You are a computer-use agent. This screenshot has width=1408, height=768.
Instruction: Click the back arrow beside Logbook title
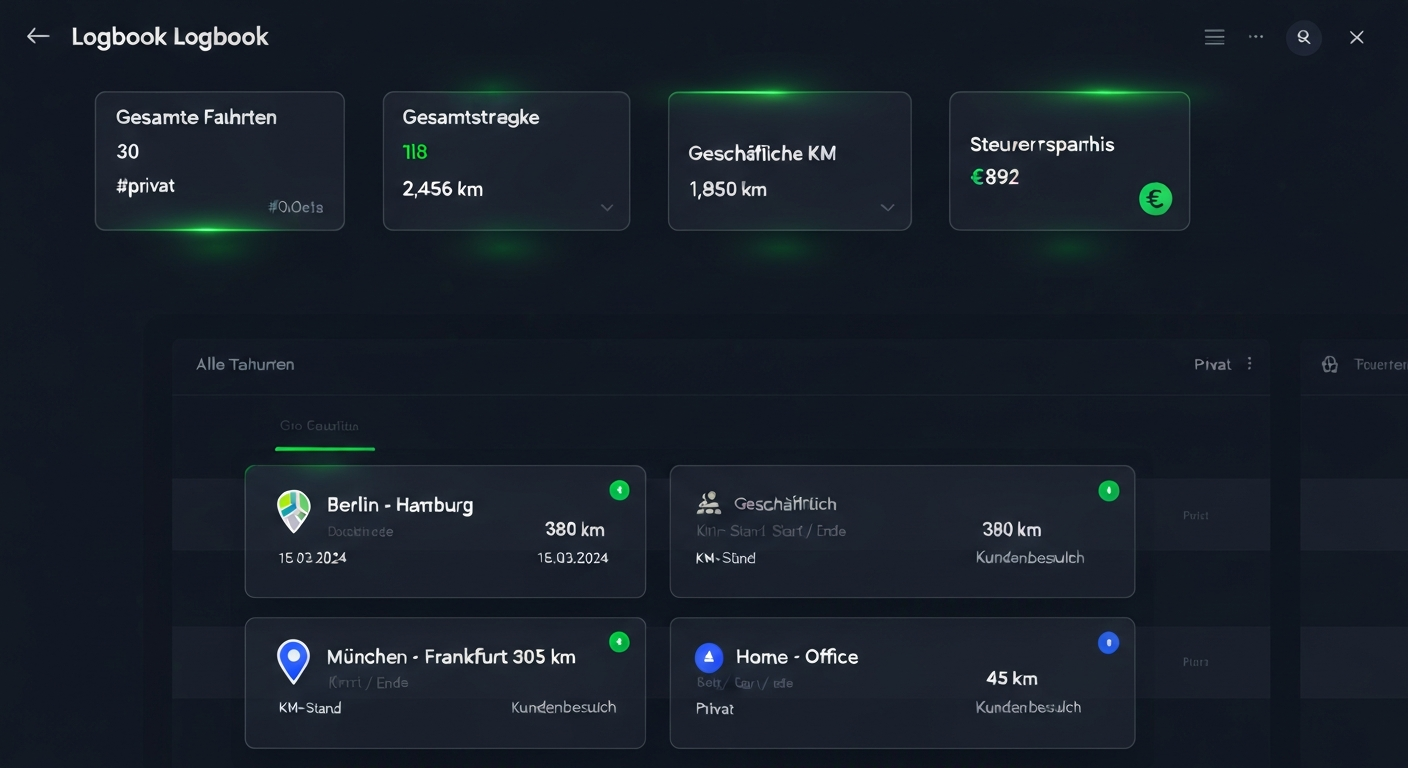coord(38,37)
